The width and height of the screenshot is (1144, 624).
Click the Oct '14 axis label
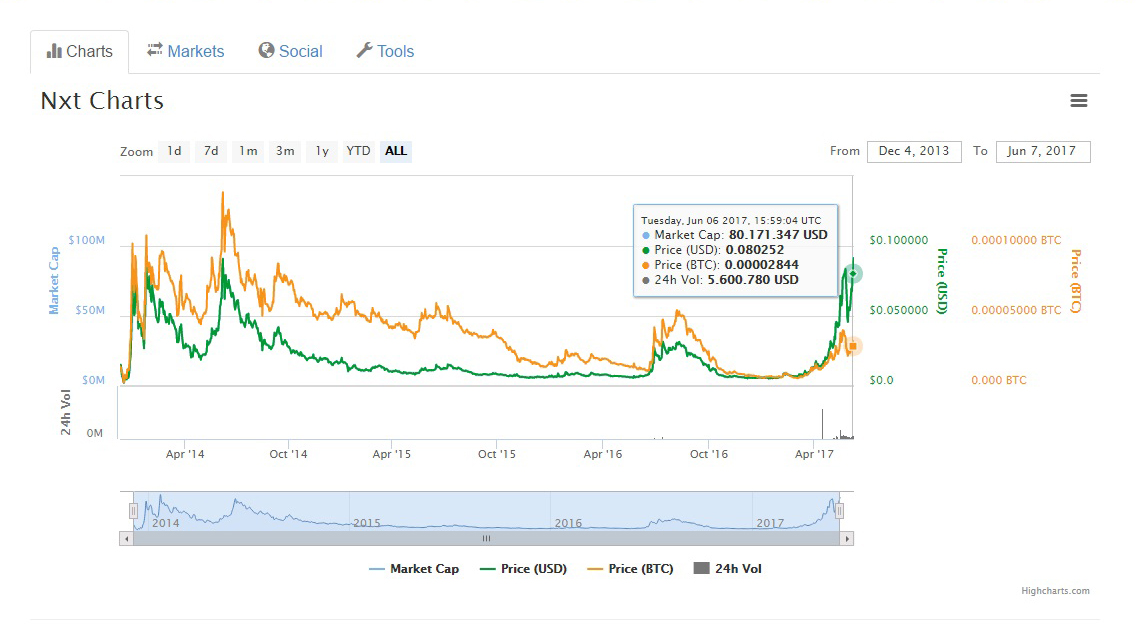tap(288, 454)
